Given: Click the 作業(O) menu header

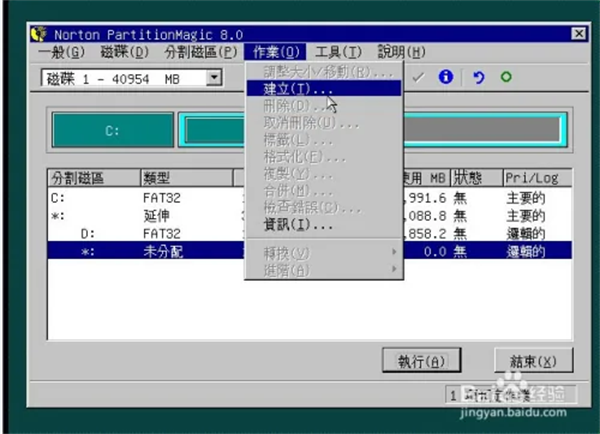Looking at the screenshot, I should pyautogui.click(x=275, y=52).
